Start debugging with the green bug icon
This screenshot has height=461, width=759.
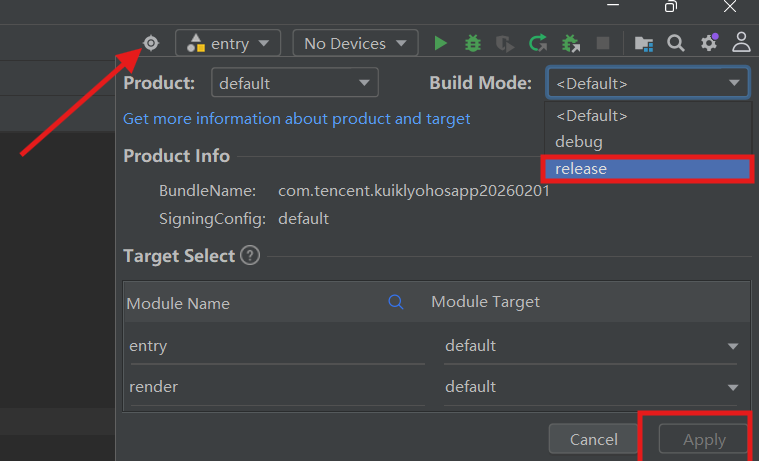pyautogui.click(x=473, y=43)
